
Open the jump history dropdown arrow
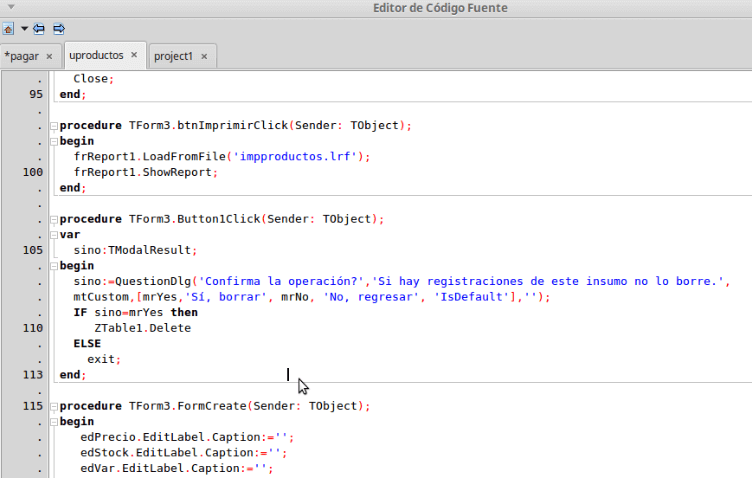24,29
